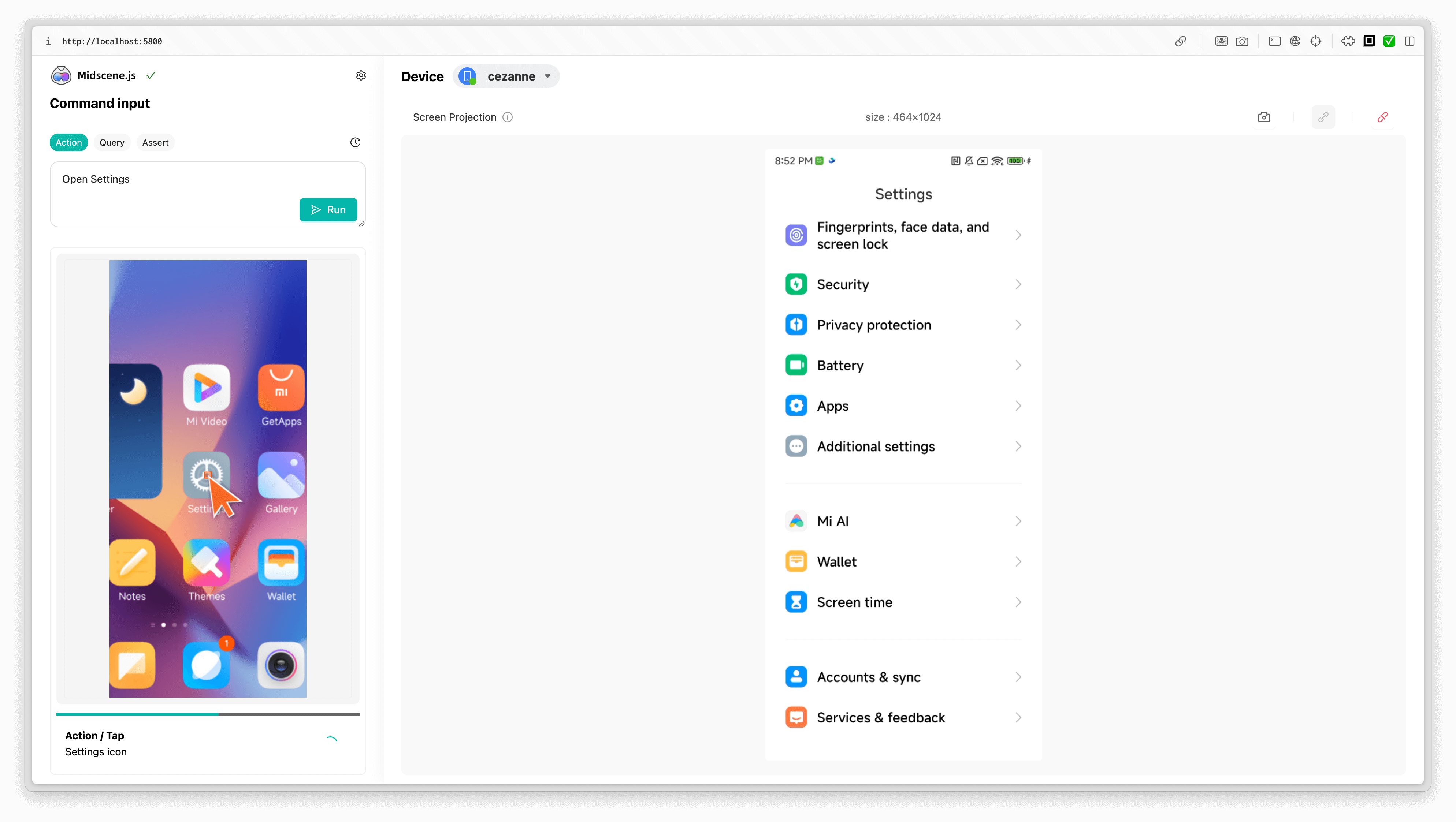The width and height of the screenshot is (1456, 822).
Task: Expand Battery settings row chevron
Action: tap(1018, 366)
